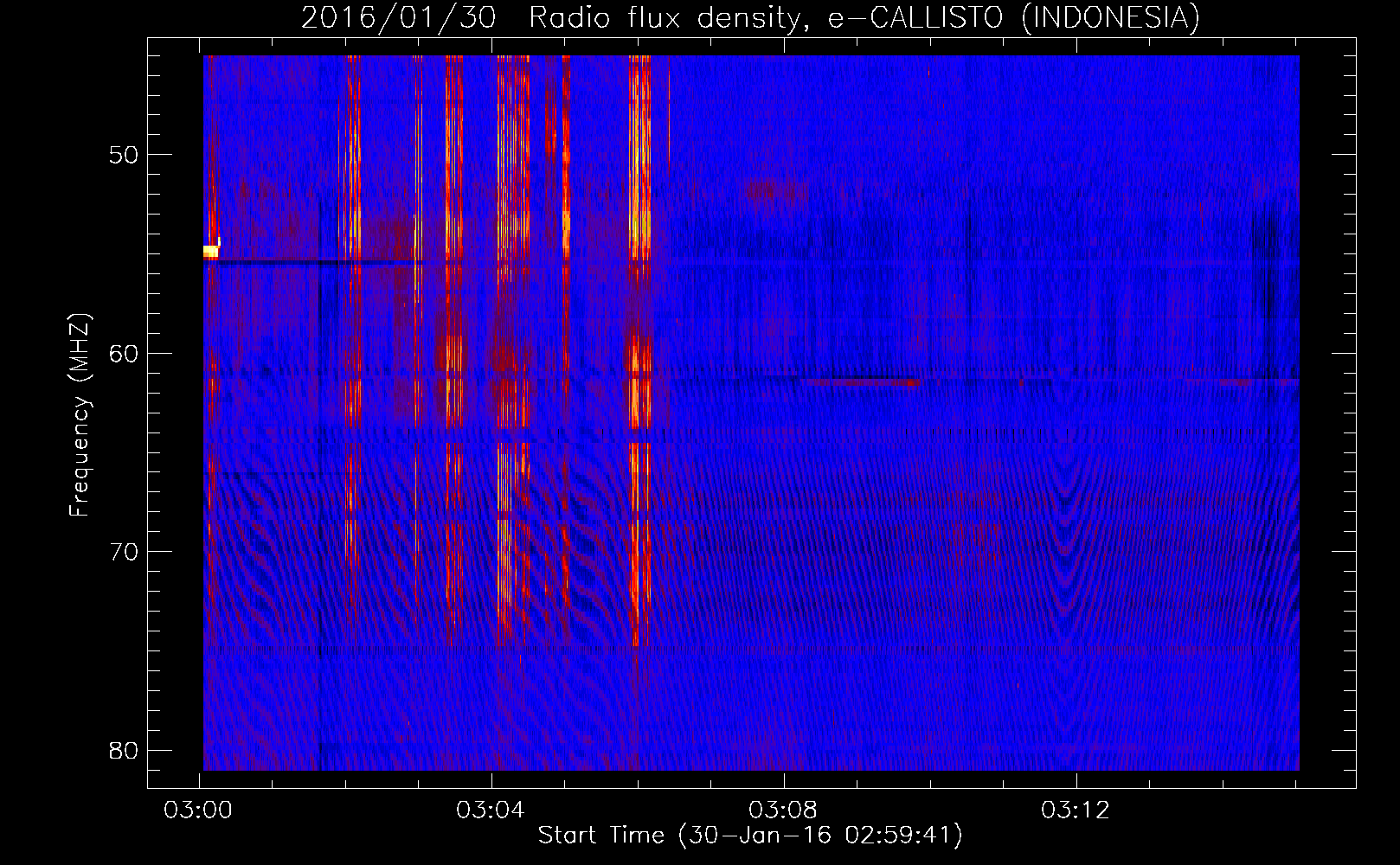Click the 03:08 time tick label

tap(783, 811)
